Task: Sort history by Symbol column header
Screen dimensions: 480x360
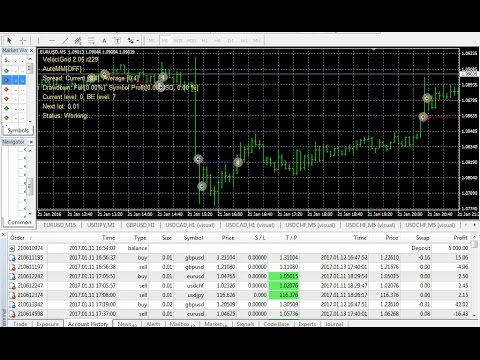Action: pyautogui.click(x=193, y=238)
